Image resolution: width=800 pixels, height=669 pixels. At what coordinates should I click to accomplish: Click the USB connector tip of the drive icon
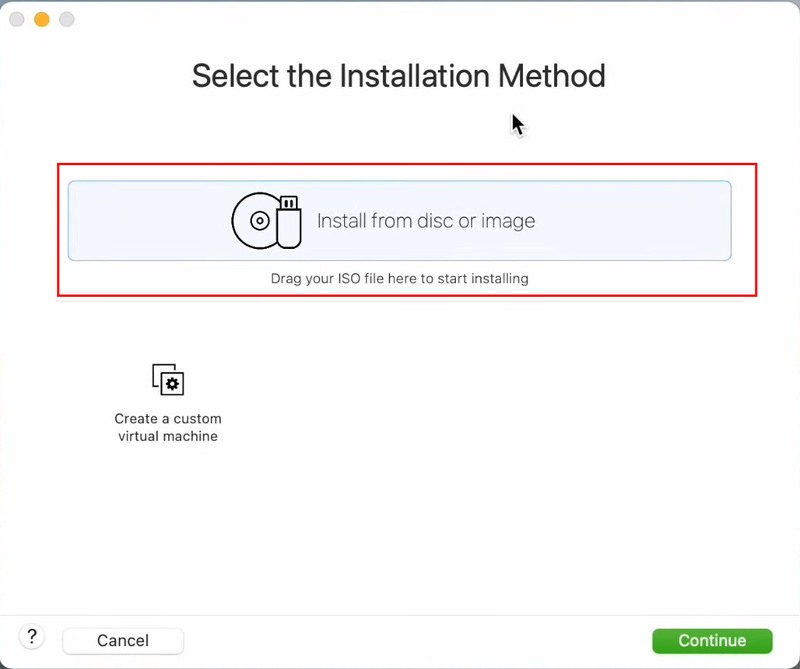[289, 203]
